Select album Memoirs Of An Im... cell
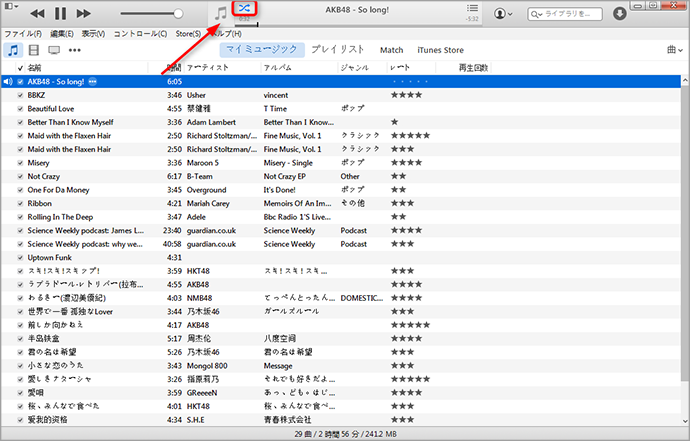 (297, 203)
